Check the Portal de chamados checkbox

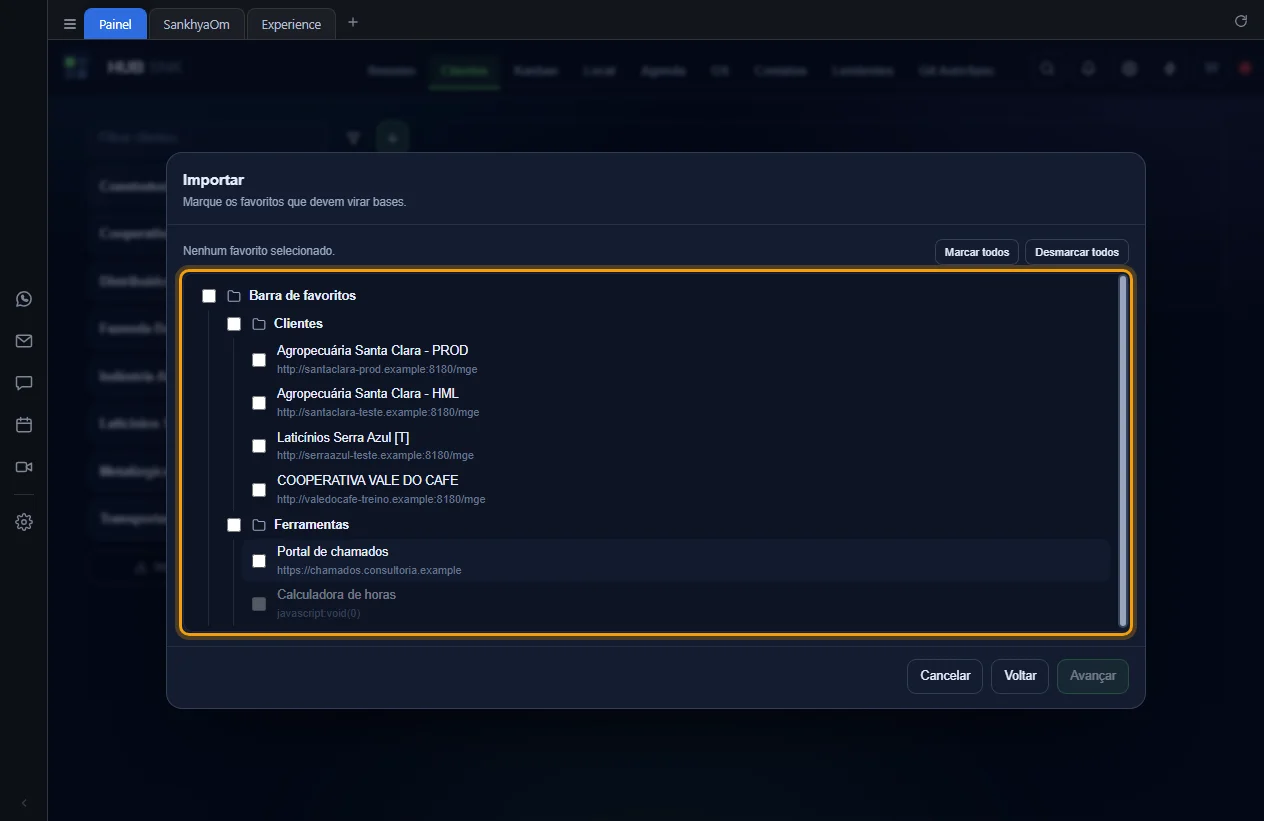pyautogui.click(x=259, y=561)
